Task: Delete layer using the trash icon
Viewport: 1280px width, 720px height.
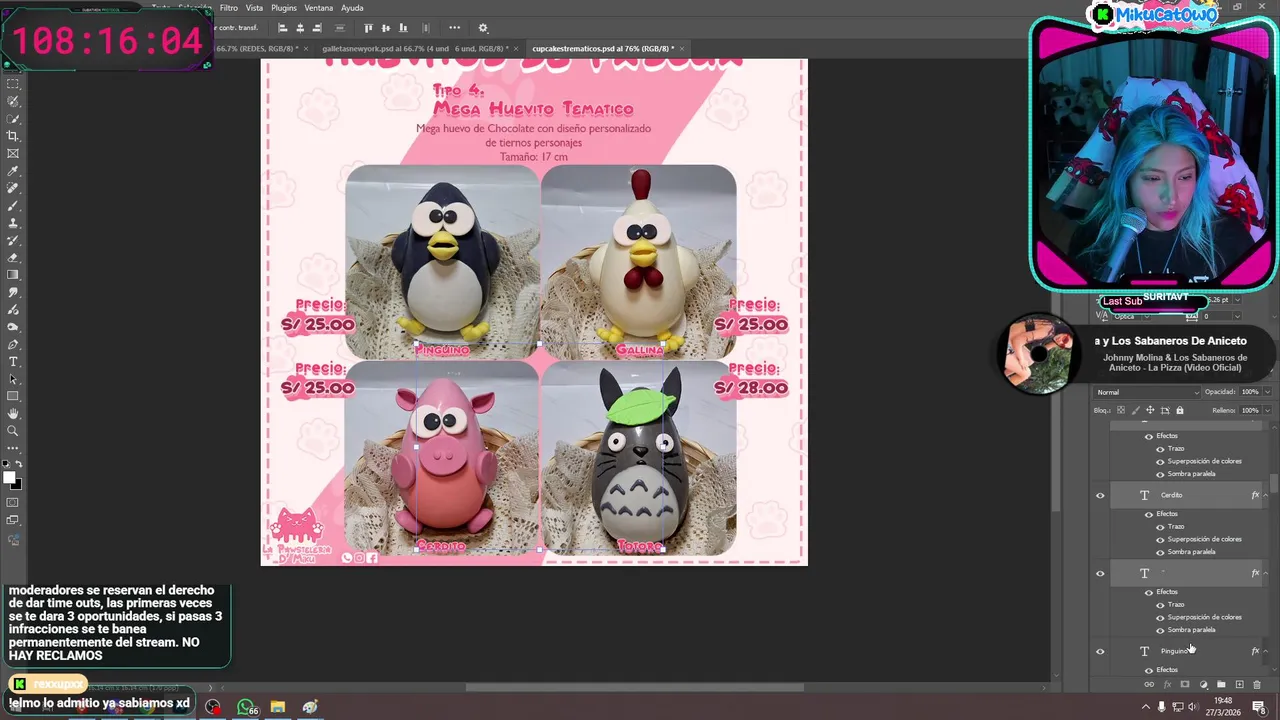Action: [x=1257, y=685]
